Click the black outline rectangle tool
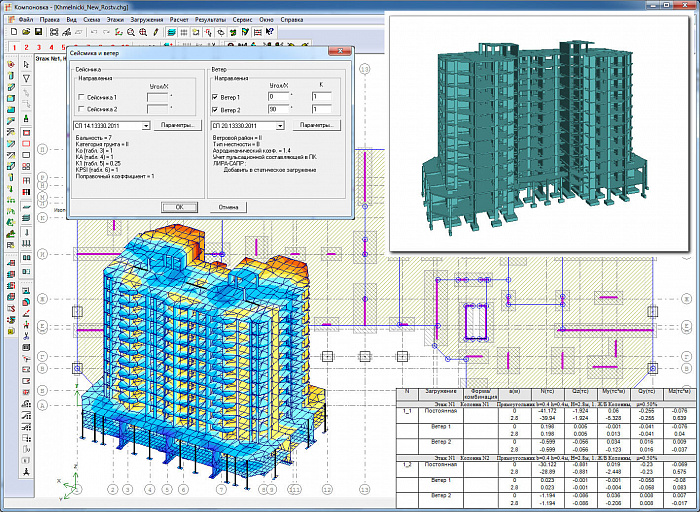Image resolution: width=700 pixels, height=512 pixels. click(26, 155)
